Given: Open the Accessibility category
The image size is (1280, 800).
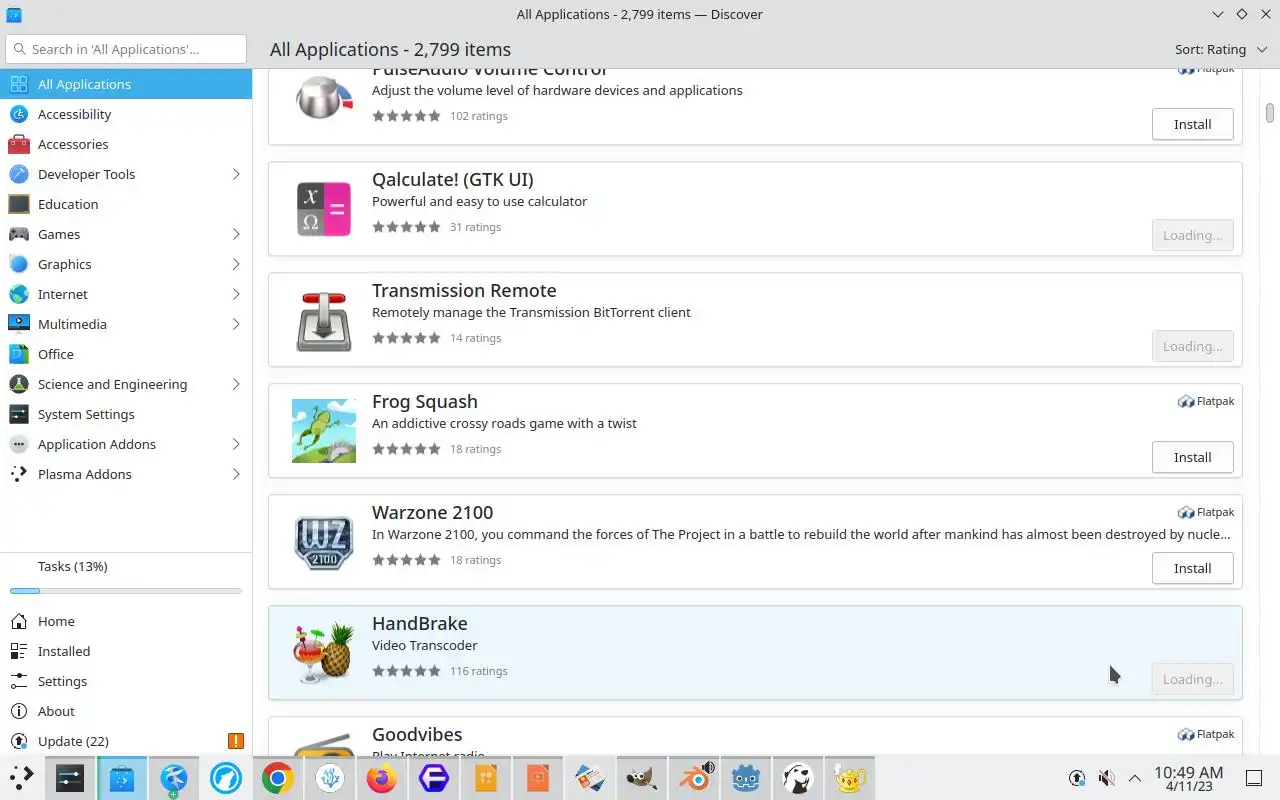Looking at the screenshot, I should coord(126,114).
